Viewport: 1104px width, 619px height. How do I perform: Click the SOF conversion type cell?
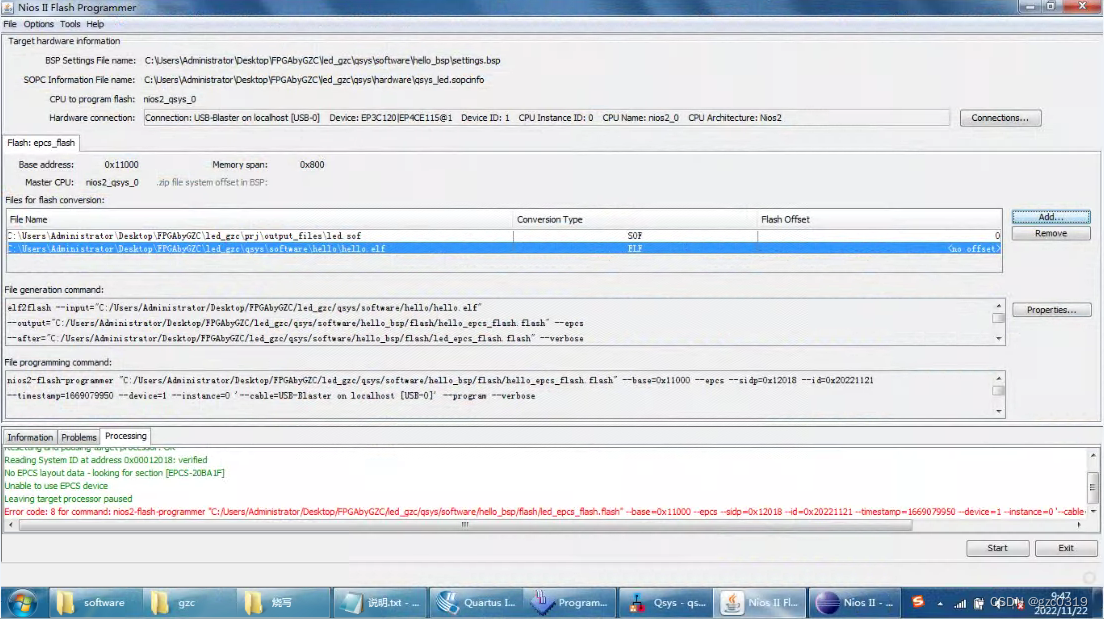(x=635, y=236)
